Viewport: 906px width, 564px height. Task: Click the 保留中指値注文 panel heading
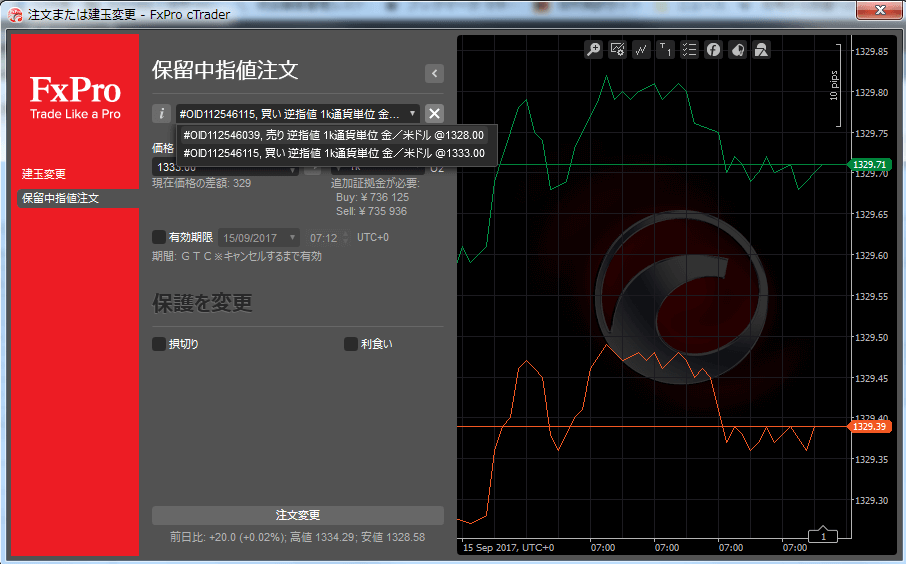click(x=225, y=70)
